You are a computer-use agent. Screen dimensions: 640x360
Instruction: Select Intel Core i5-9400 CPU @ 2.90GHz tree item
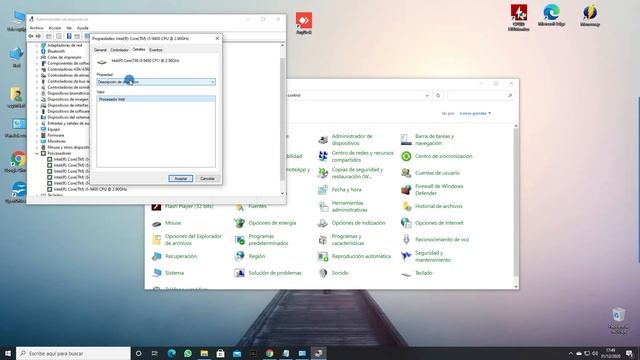click(90, 189)
